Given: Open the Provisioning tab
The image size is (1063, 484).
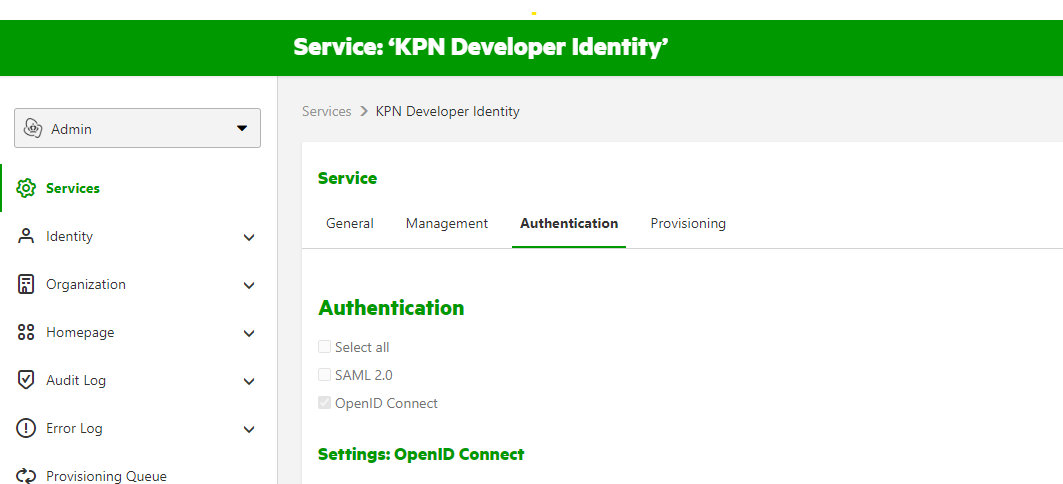Looking at the screenshot, I should (x=688, y=223).
